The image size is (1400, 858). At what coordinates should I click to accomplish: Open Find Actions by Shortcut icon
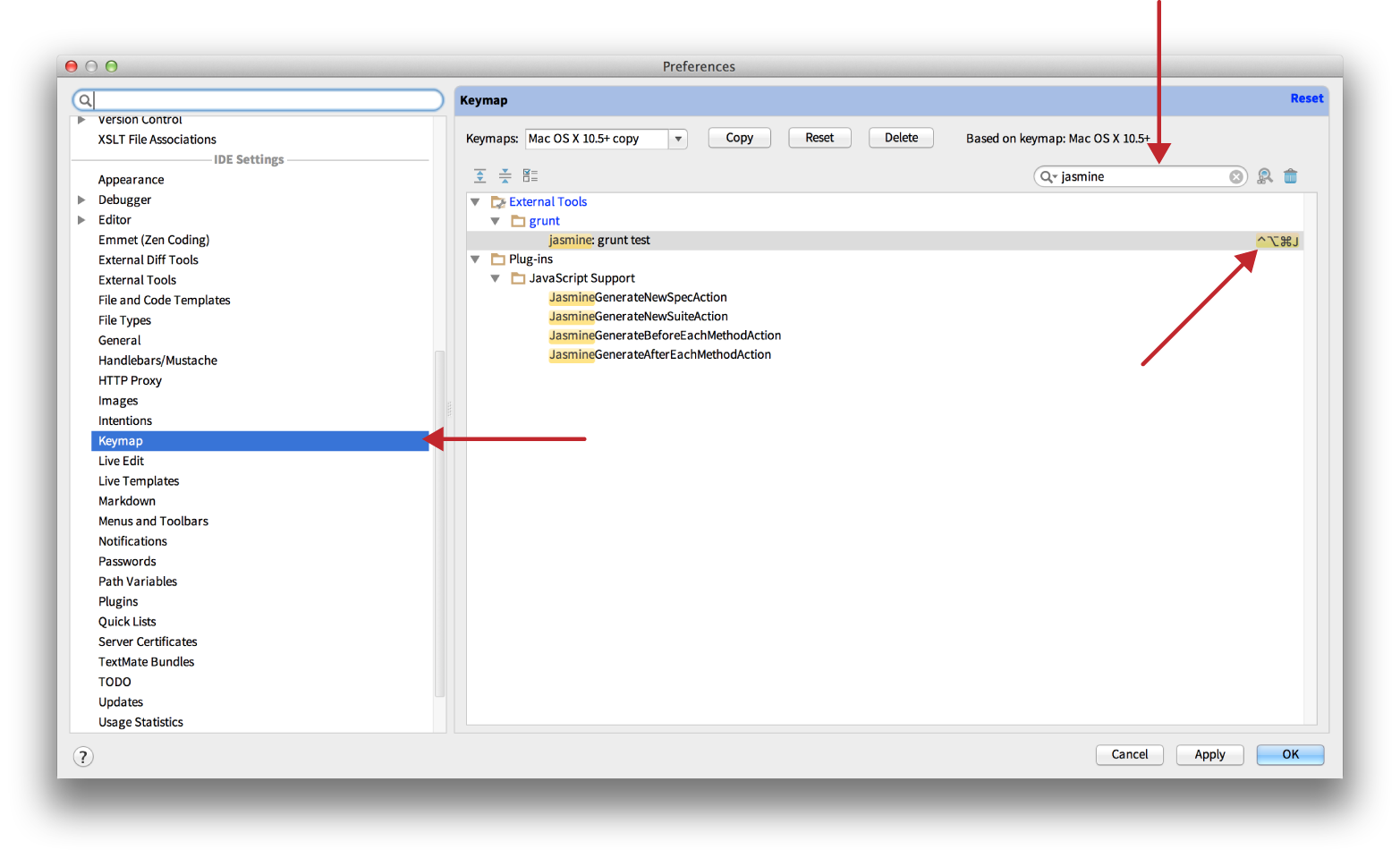click(1264, 176)
